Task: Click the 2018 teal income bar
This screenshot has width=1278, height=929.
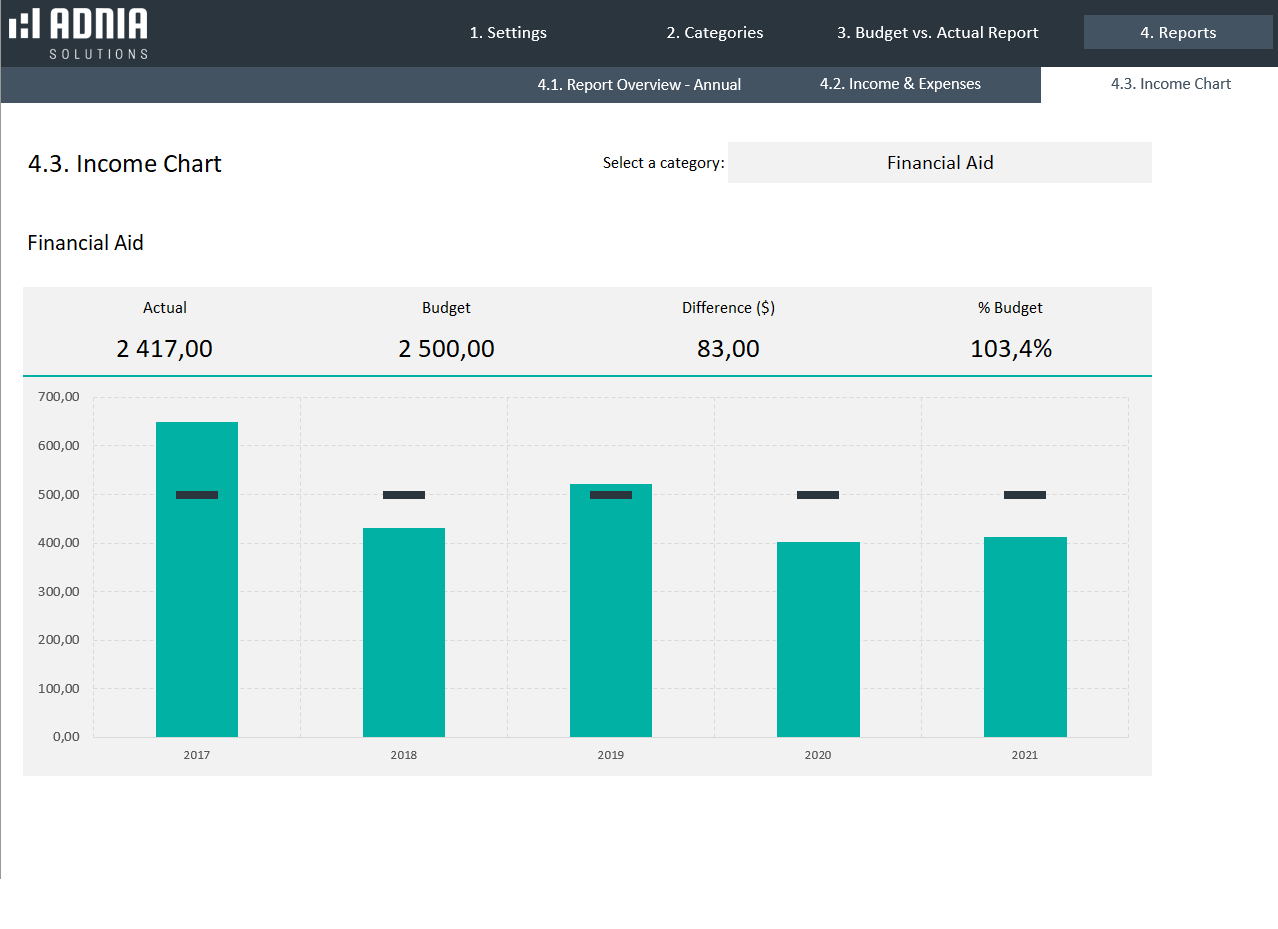Action: click(404, 640)
